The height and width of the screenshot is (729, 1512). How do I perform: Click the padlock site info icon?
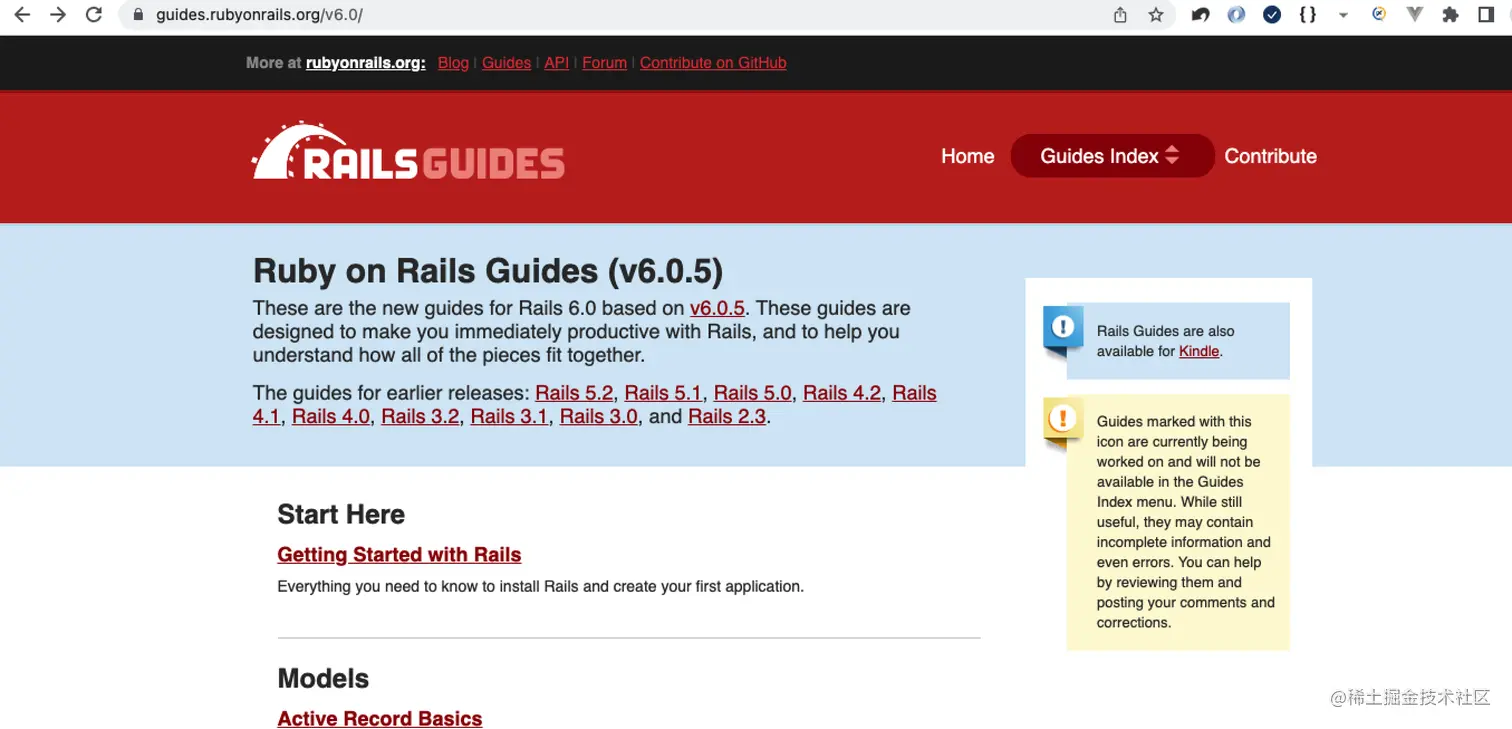click(138, 15)
